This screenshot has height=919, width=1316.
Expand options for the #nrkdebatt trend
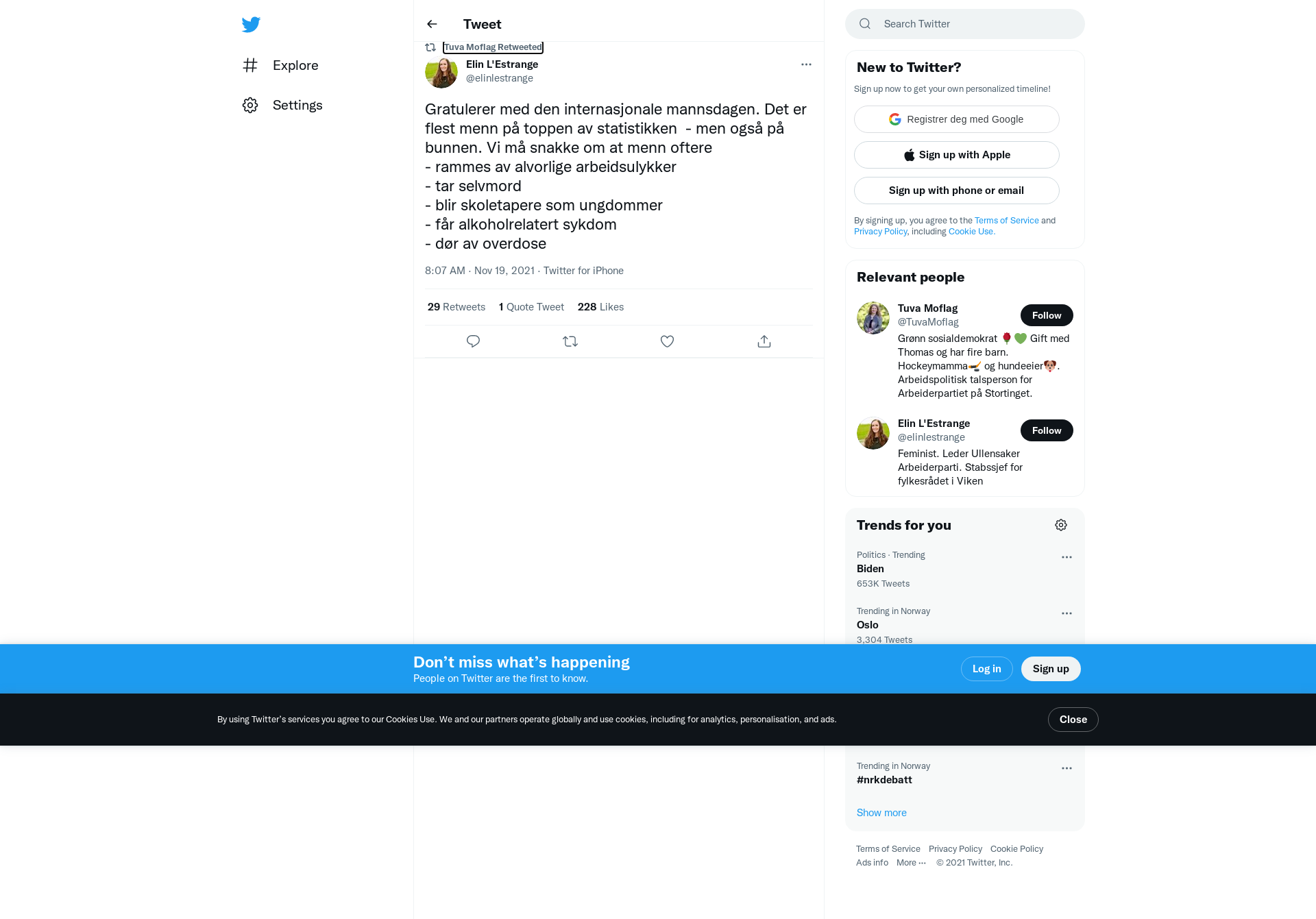coord(1067,768)
